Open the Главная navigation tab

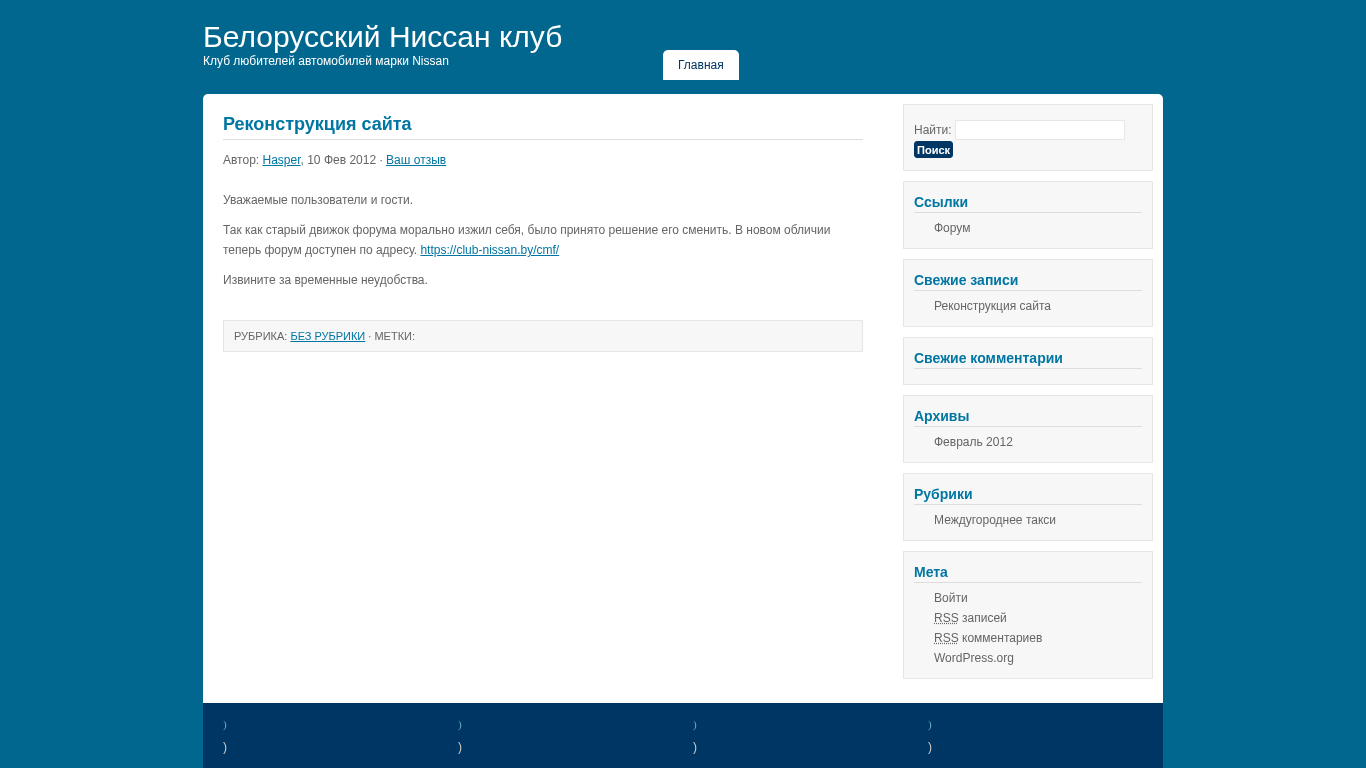701,65
